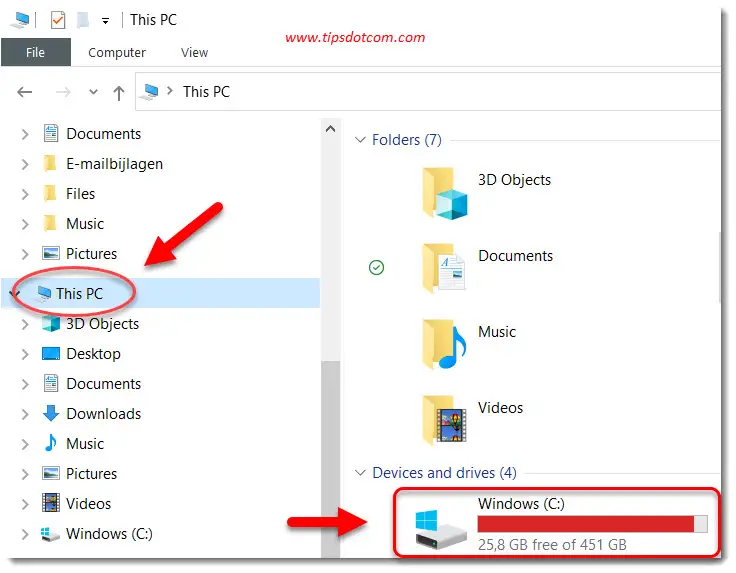Expand the Downloads tree node

(25, 415)
